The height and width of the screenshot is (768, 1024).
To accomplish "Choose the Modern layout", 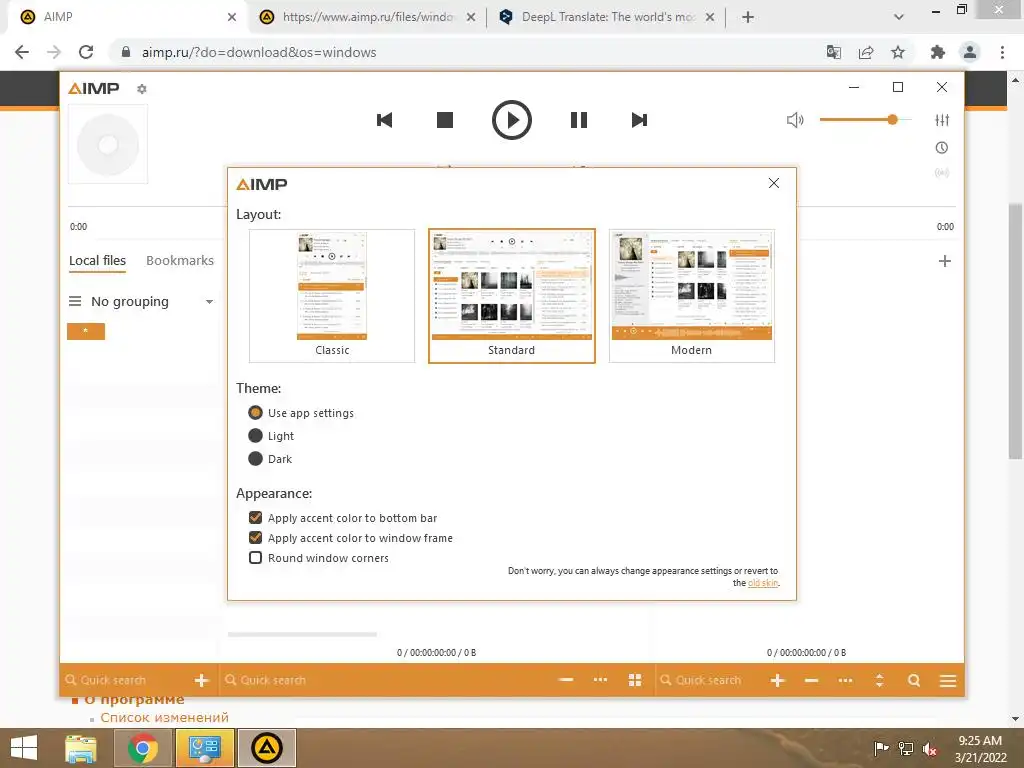I will [x=692, y=296].
